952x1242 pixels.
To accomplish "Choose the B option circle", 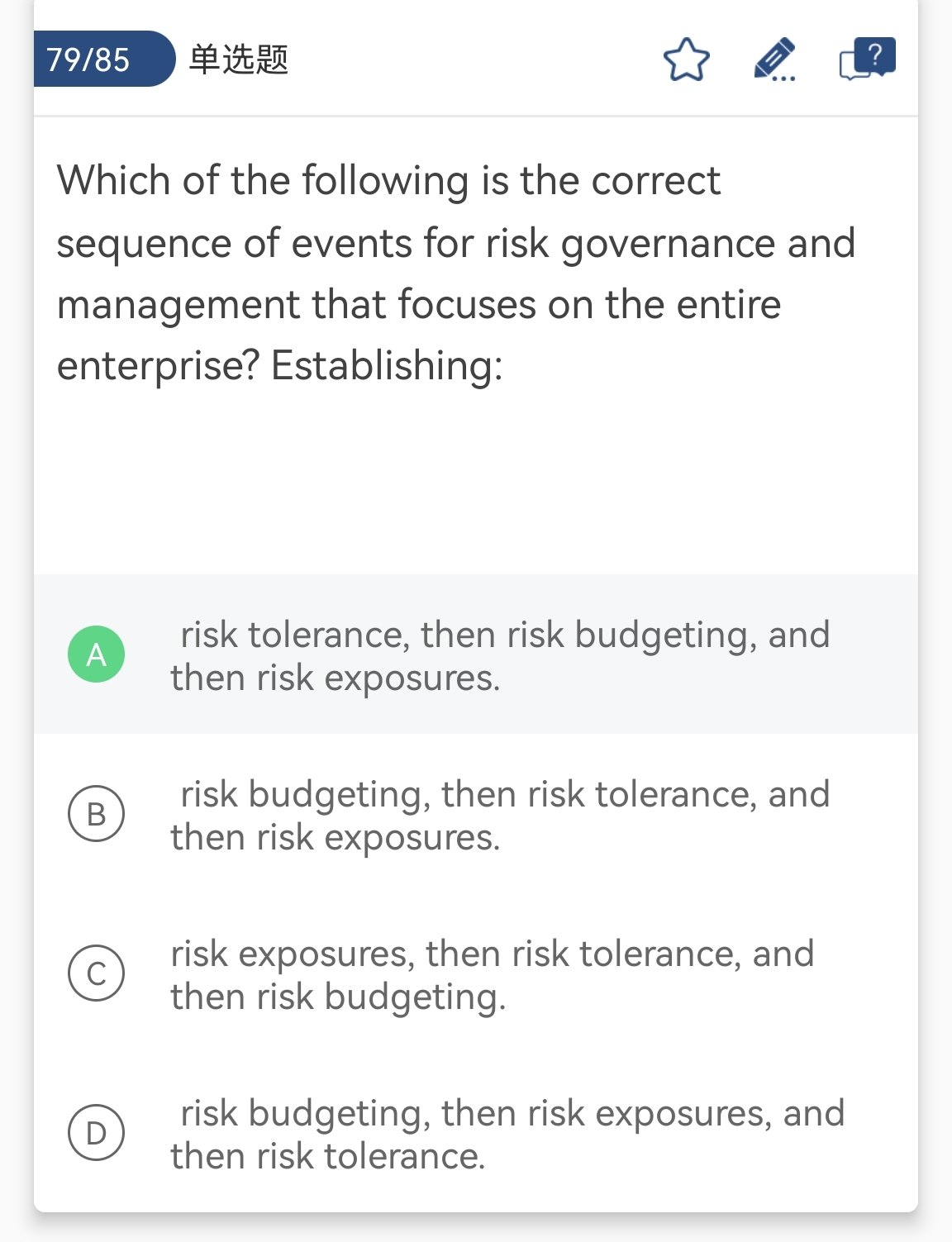I will 97,814.
